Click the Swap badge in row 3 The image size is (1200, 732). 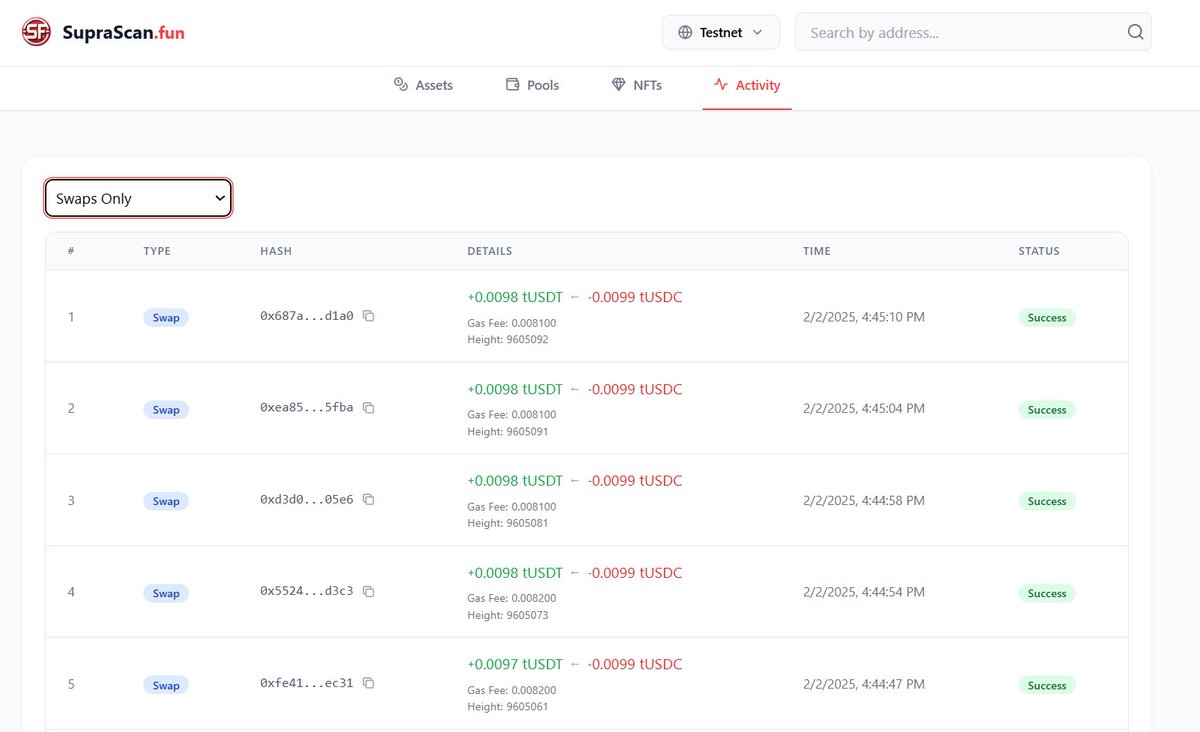(x=166, y=501)
